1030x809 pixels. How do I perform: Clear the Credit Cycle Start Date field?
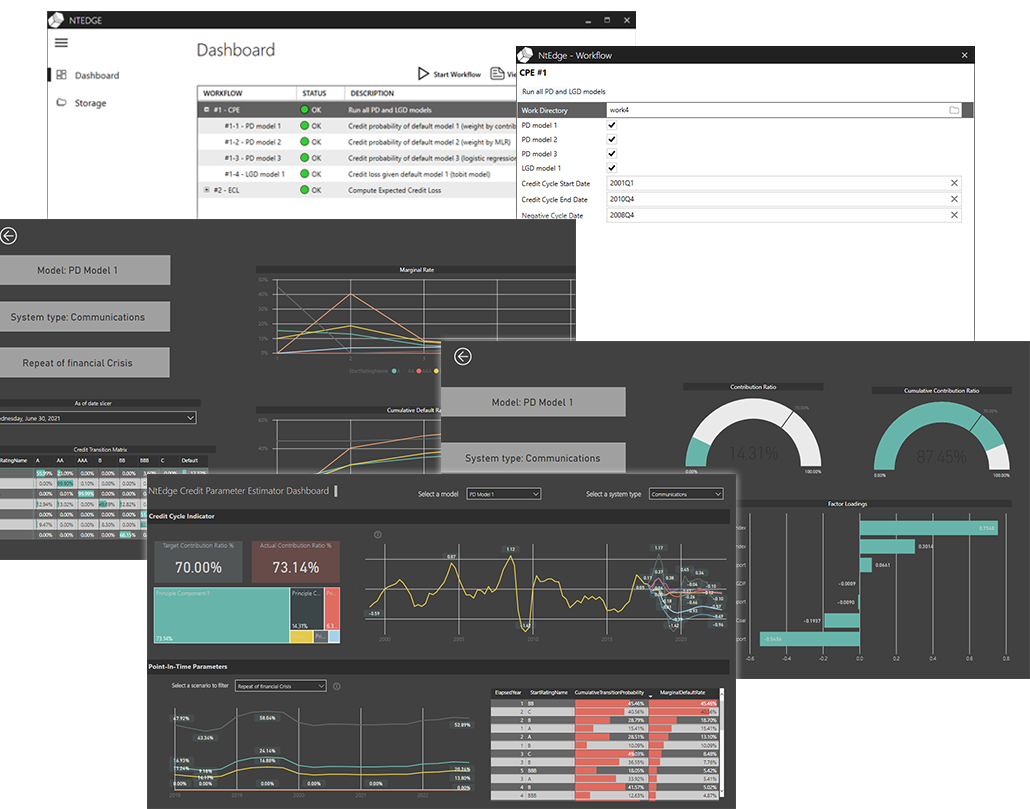(954, 183)
